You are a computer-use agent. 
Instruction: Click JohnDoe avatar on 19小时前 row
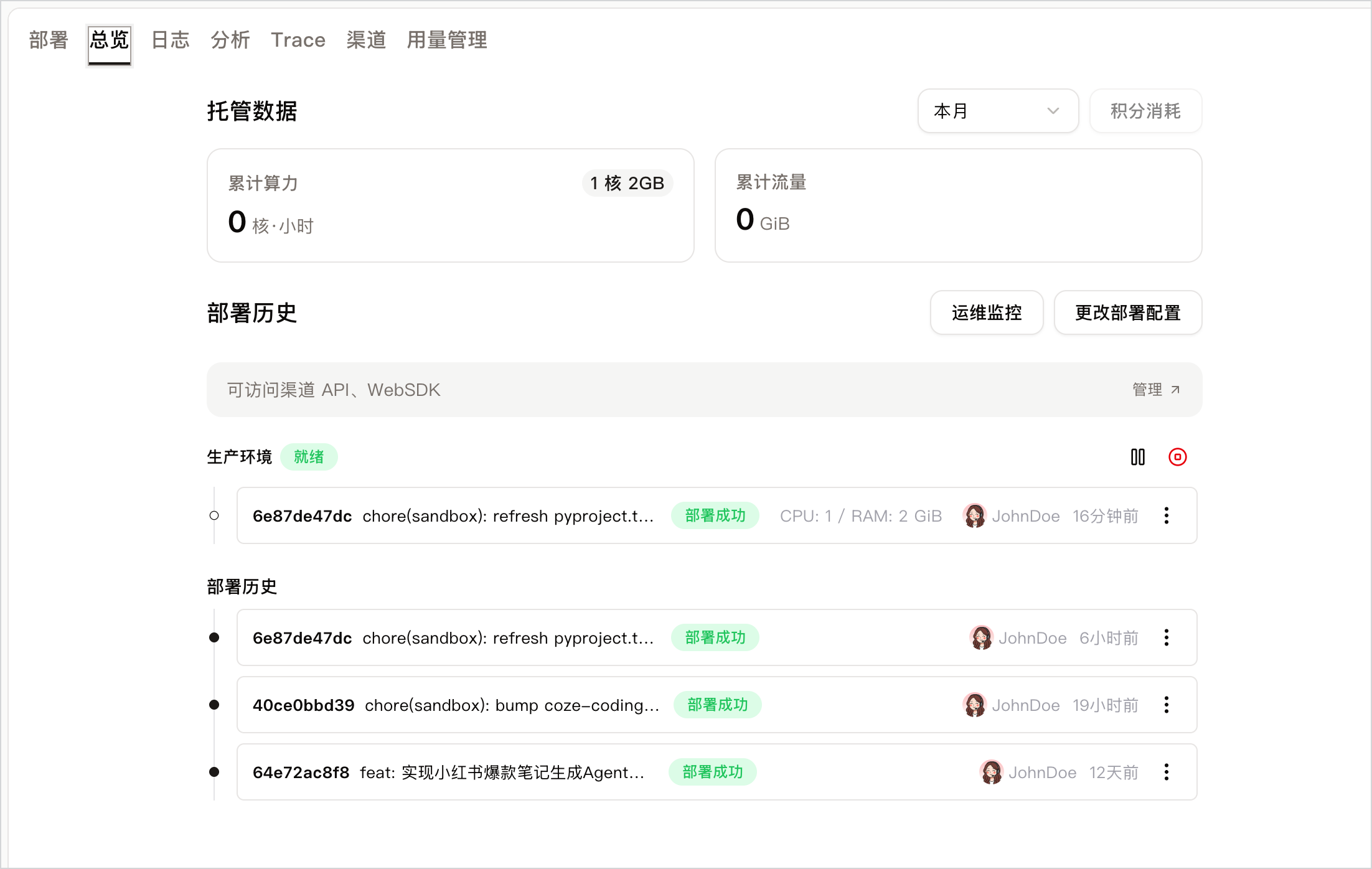(974, 705)
